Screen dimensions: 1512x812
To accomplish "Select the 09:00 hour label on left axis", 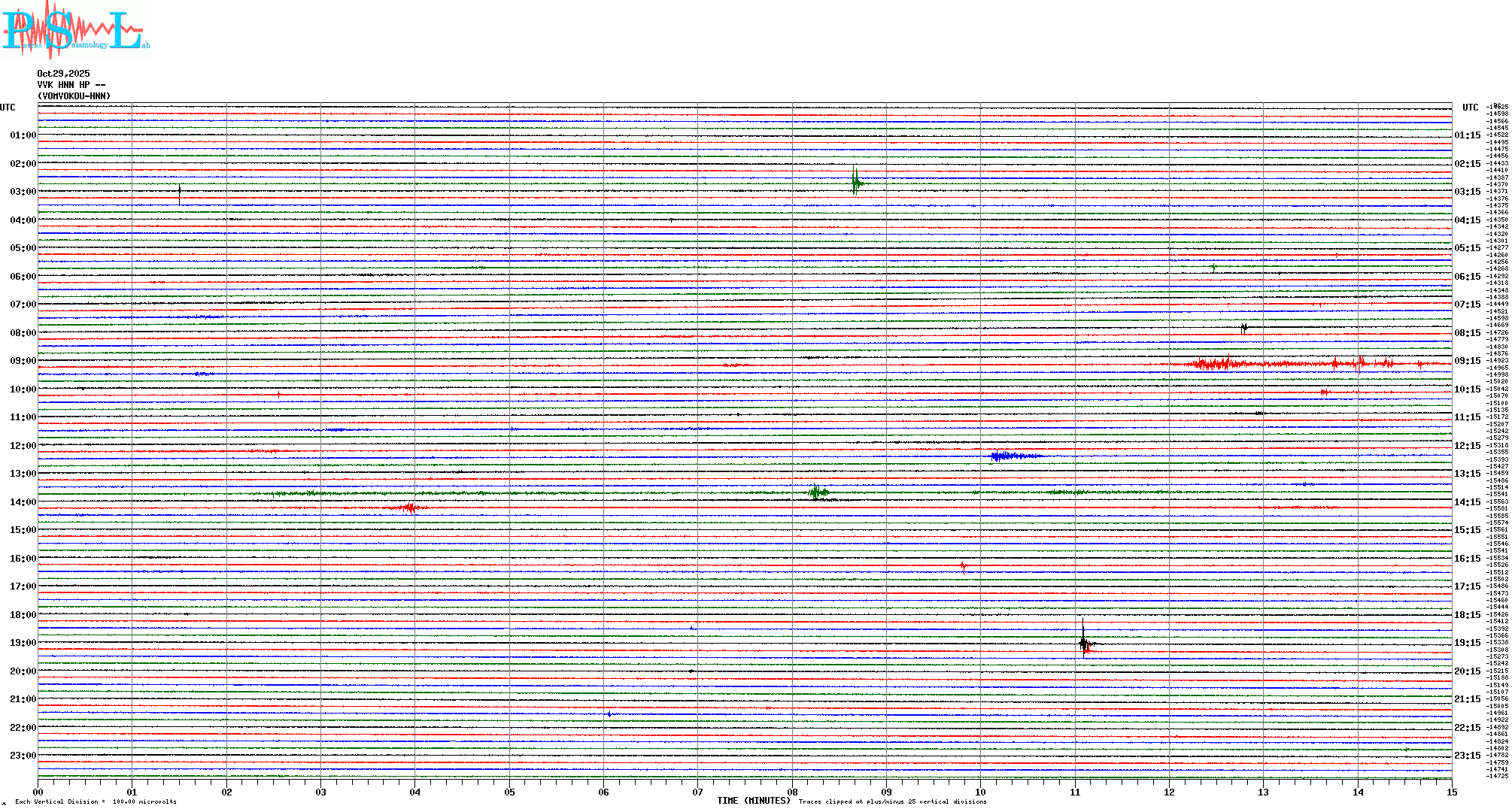I will [x=23, y=361].
